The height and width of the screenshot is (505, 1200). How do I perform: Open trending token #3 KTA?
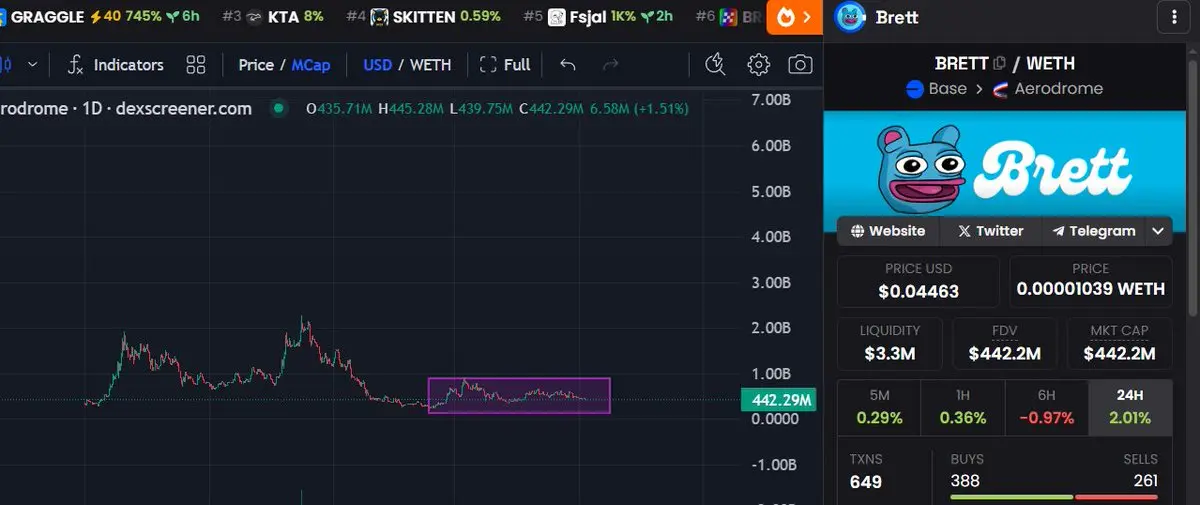tap(272, 17)
